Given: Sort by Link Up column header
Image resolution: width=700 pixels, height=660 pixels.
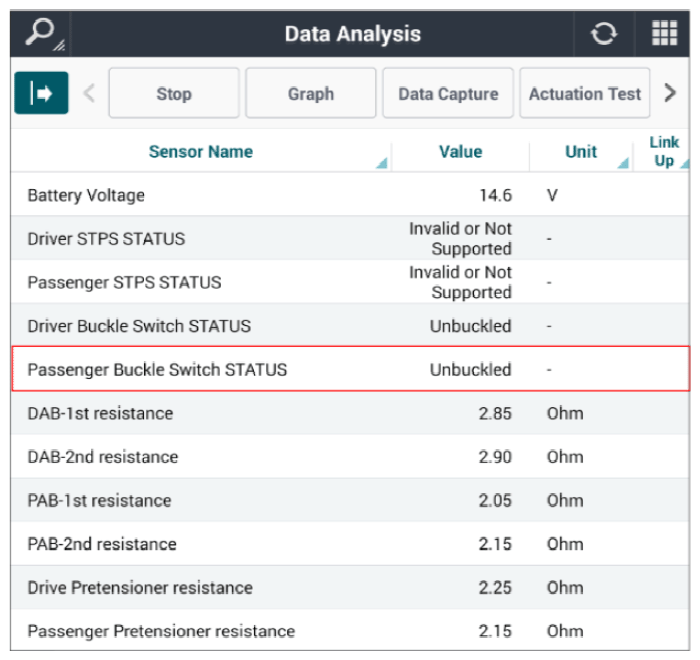Looking at the screenshot, I should (663, 152).
